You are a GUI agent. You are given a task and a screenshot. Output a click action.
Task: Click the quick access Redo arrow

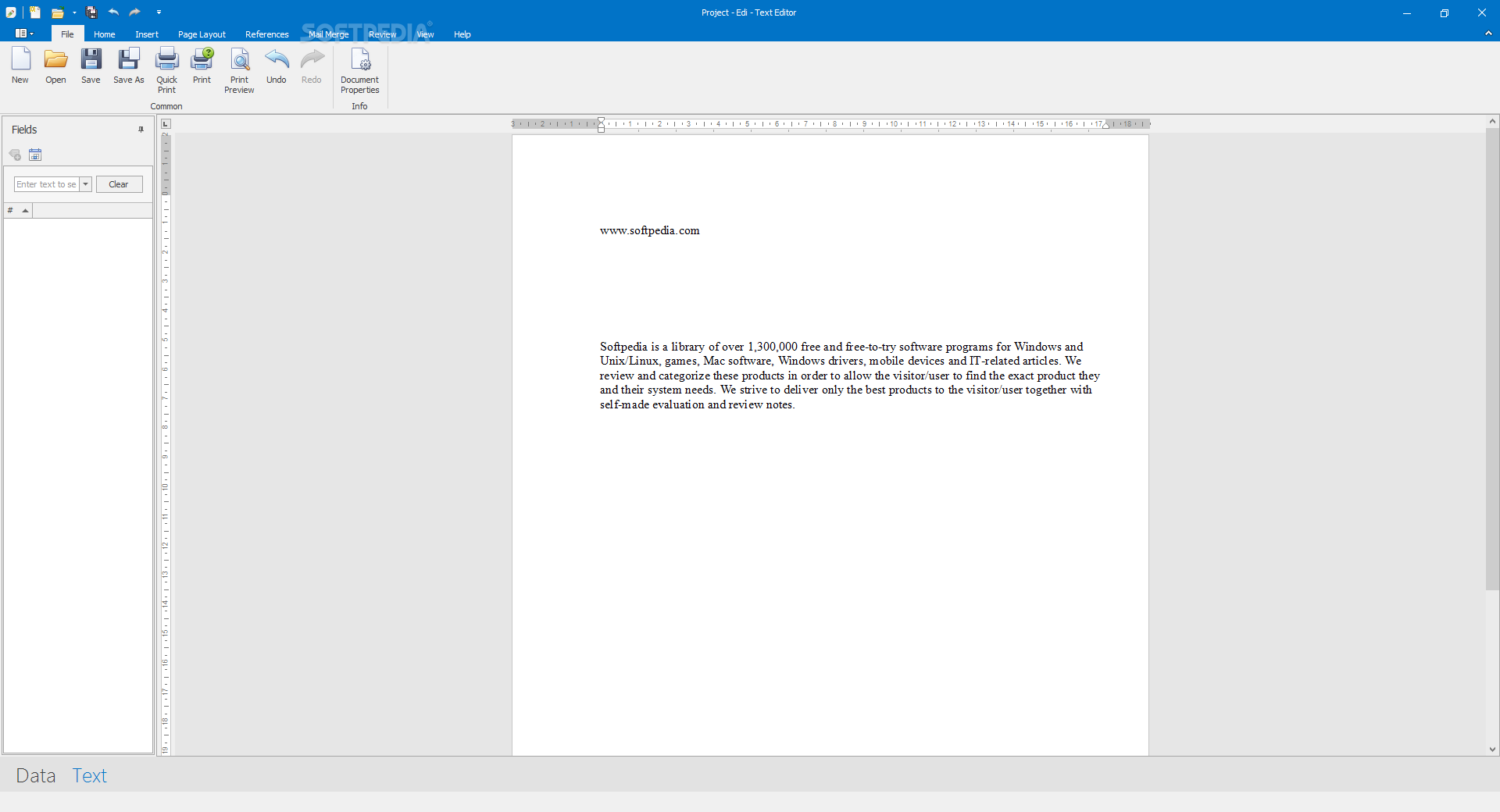coord(135,12)
